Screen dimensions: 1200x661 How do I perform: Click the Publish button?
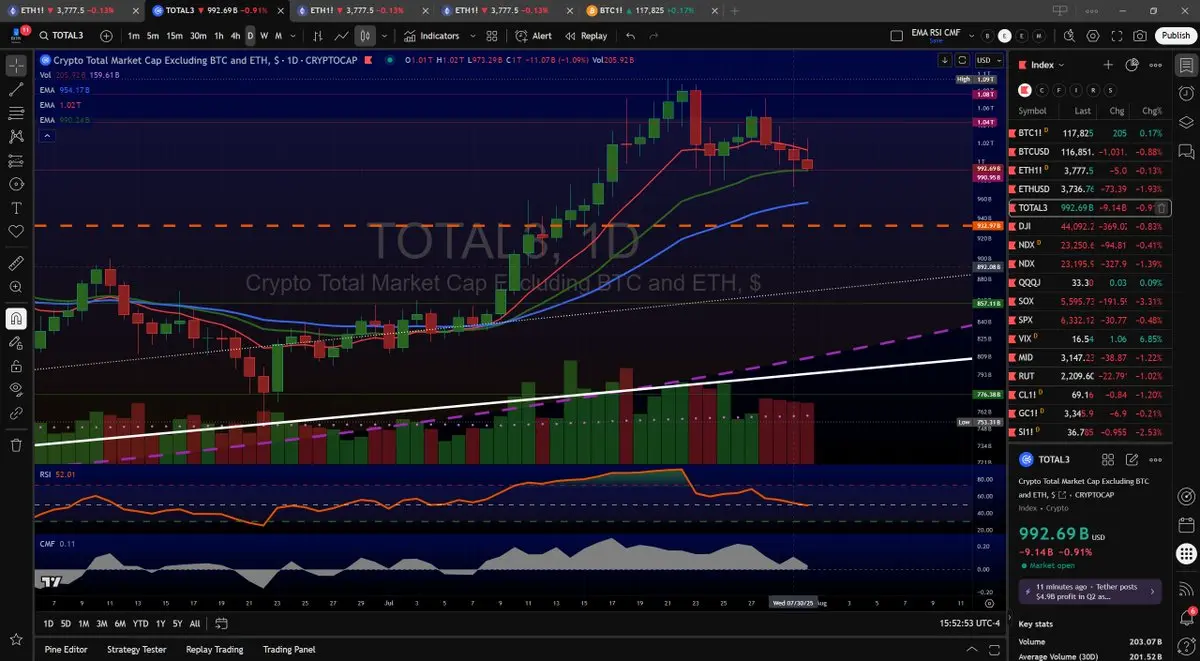pos(1174,36)
